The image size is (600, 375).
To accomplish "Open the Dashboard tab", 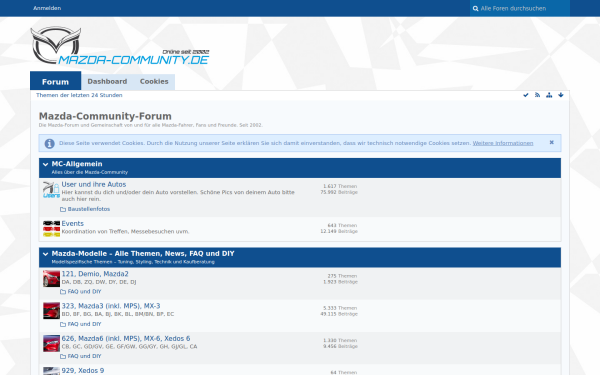I will coord(107,82).
